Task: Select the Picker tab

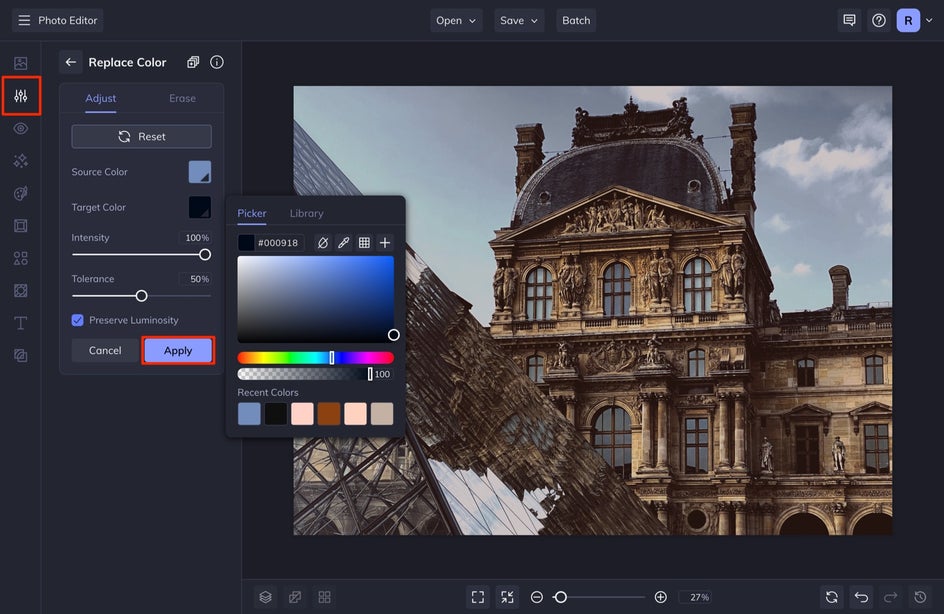Action: tap(252, 213)
